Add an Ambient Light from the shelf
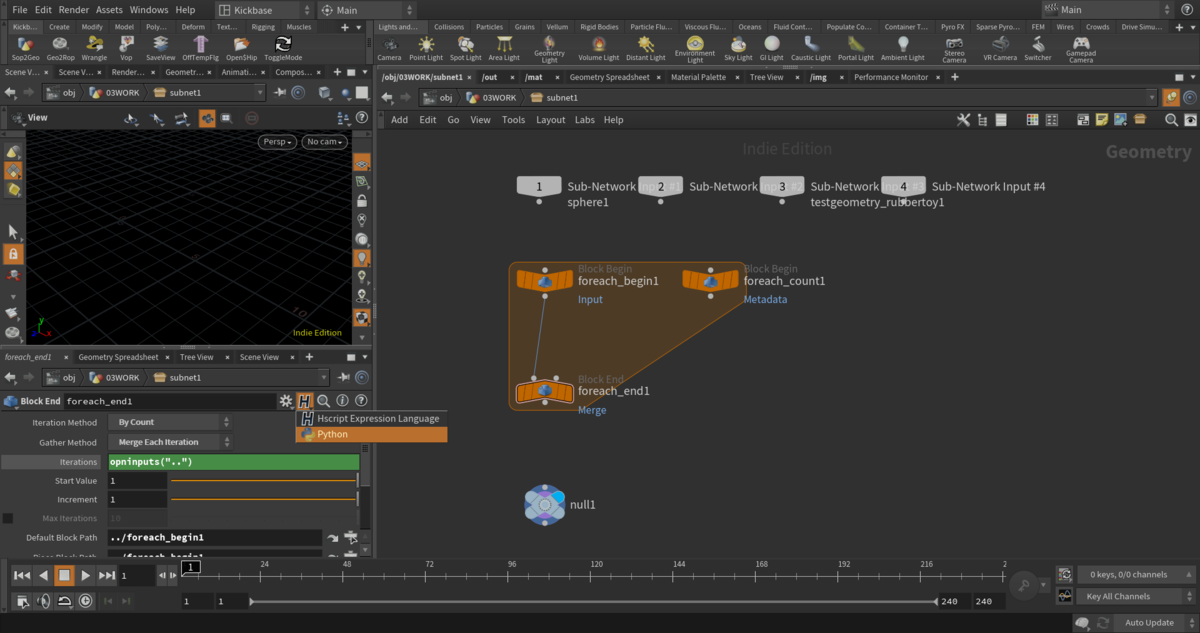1200x633 pixels. [x=903, y=49]
